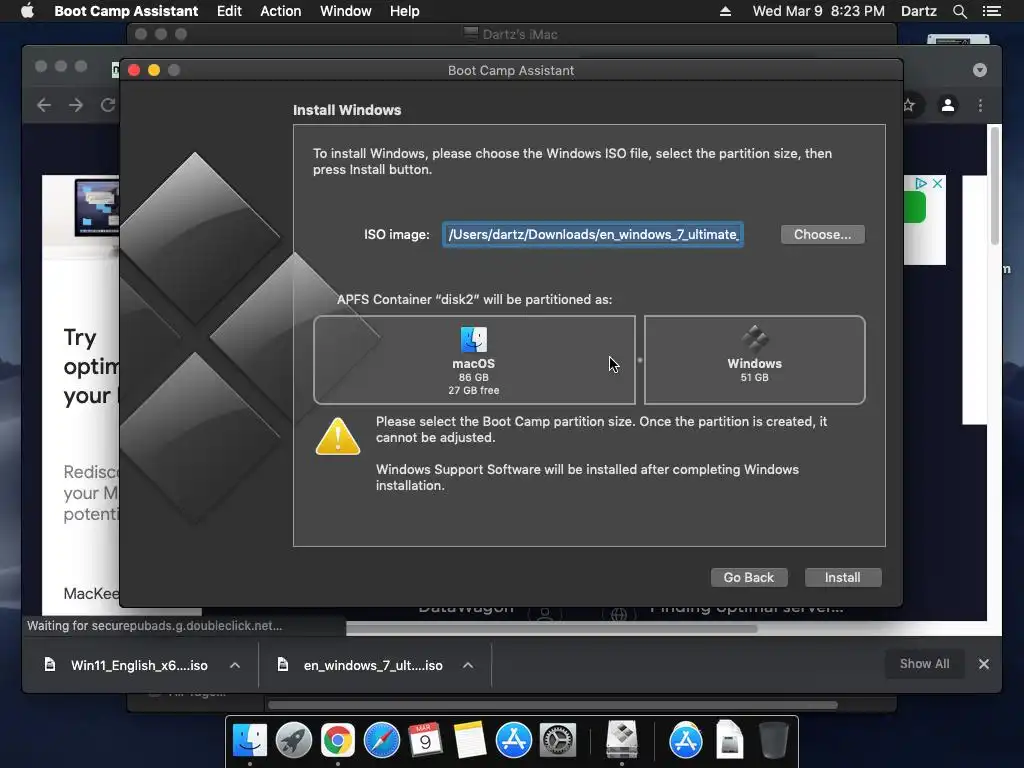Expand options for Win11_English iso download

[x=235, y=665]
